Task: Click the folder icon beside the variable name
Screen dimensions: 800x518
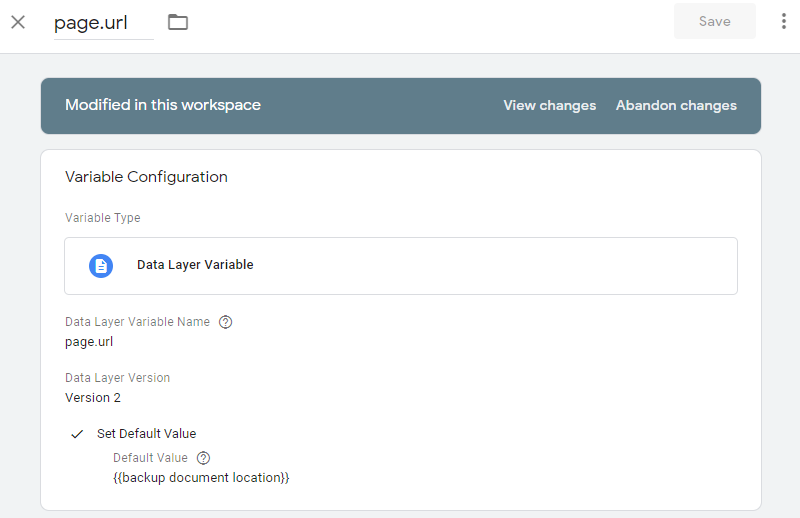Action: click(178, 22)
